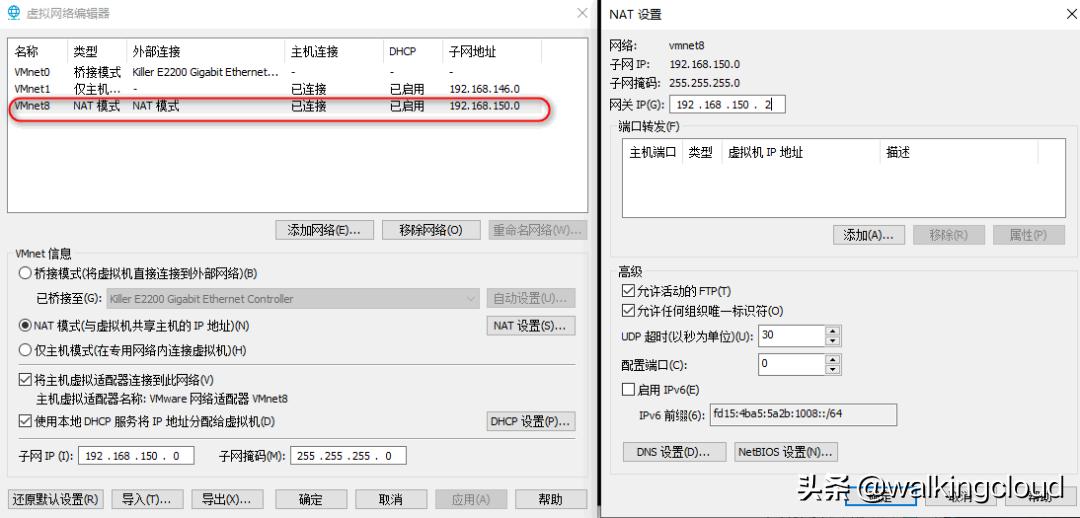
Task: Click the 添加(A)... port forwarding button
Action: tap(868, 235)
